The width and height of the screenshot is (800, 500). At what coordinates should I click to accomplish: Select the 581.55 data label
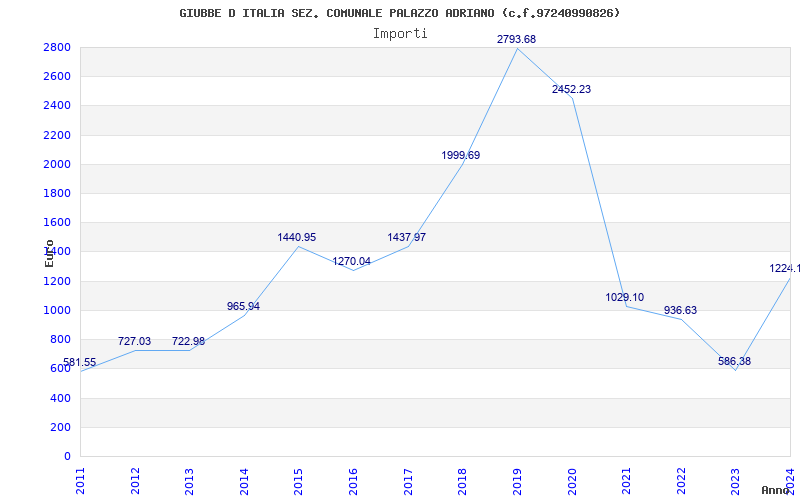pyautogui.click(x=80, y=362)
